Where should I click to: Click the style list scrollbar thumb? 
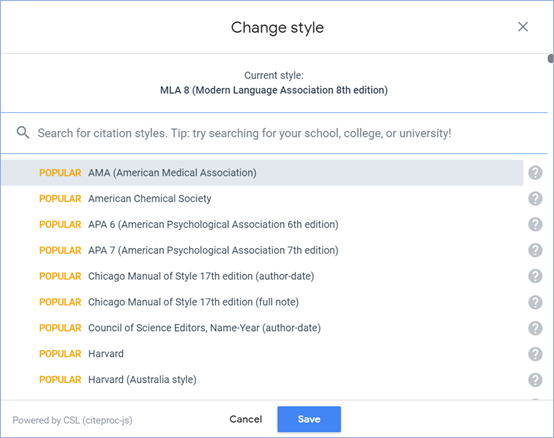(x=550, y=59)
